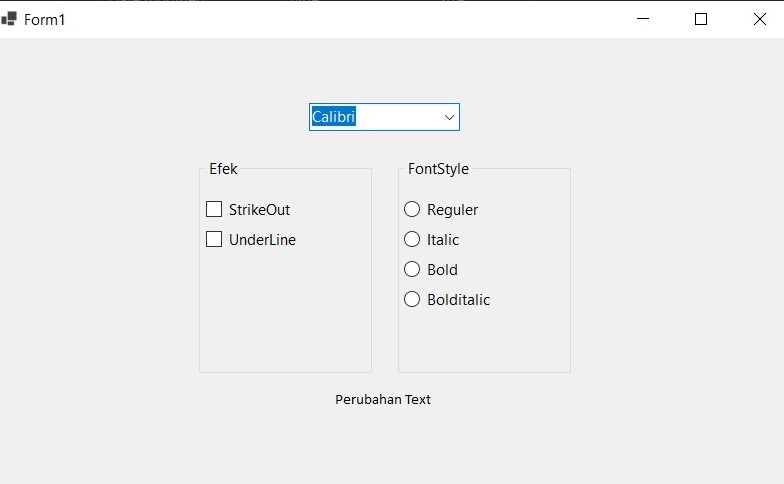Click the selected Calibri text in combo box
The width and height of the screenshot is (784, 484).
pos(334,117)
